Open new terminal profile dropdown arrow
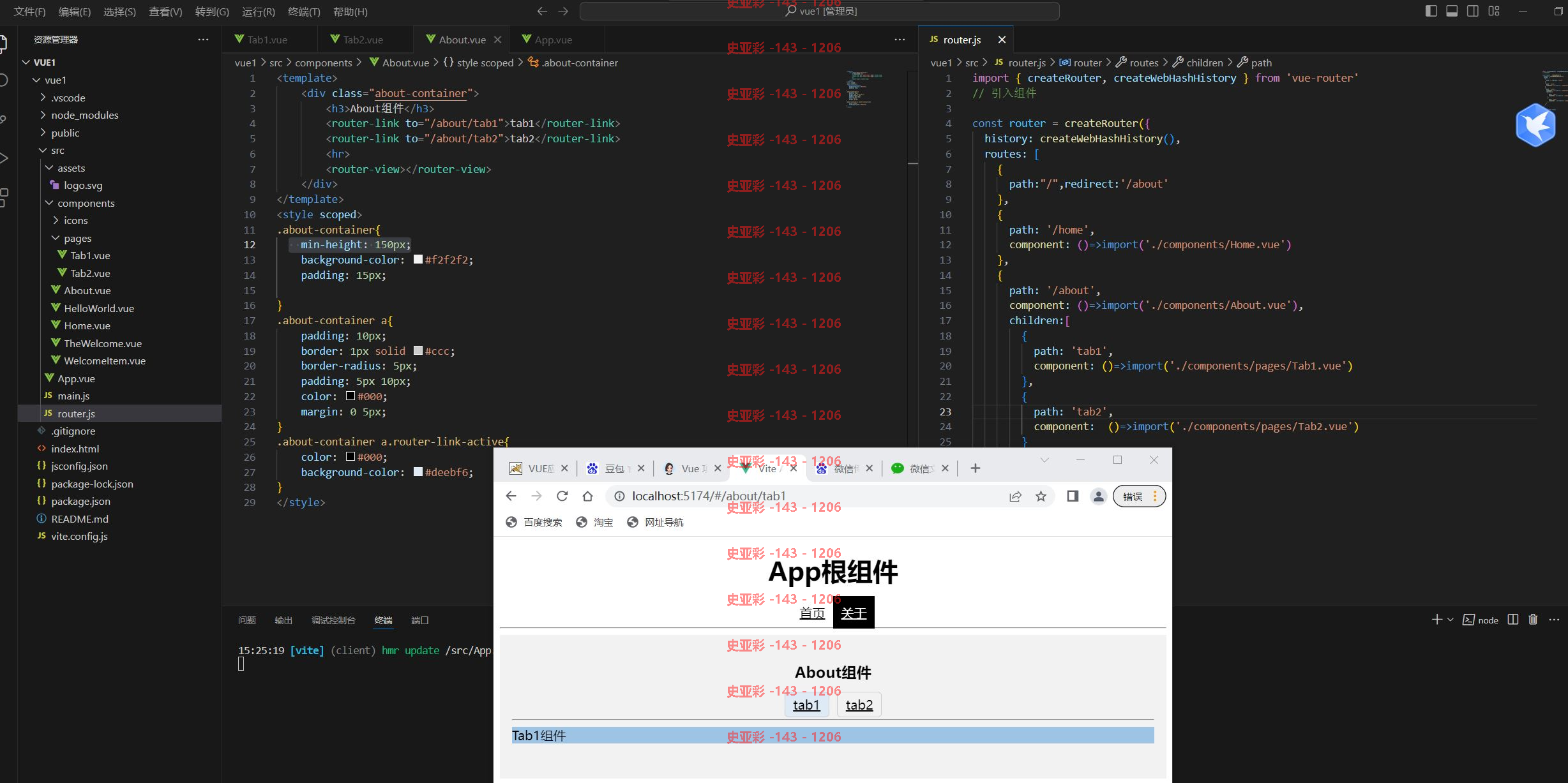Viewport: 1568px width, 783px height. coord(1450,620)
